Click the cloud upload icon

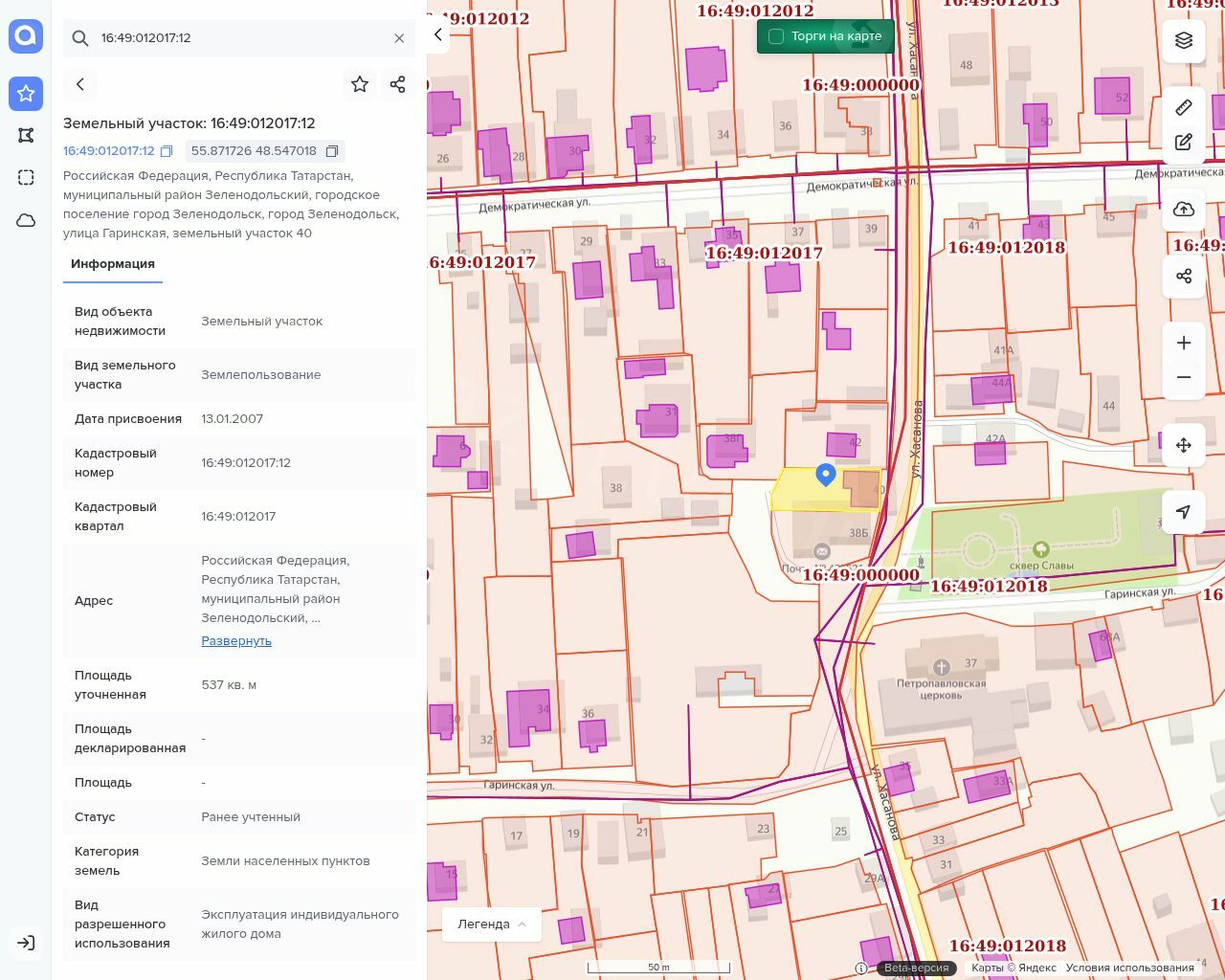(x=1184, y=210)
